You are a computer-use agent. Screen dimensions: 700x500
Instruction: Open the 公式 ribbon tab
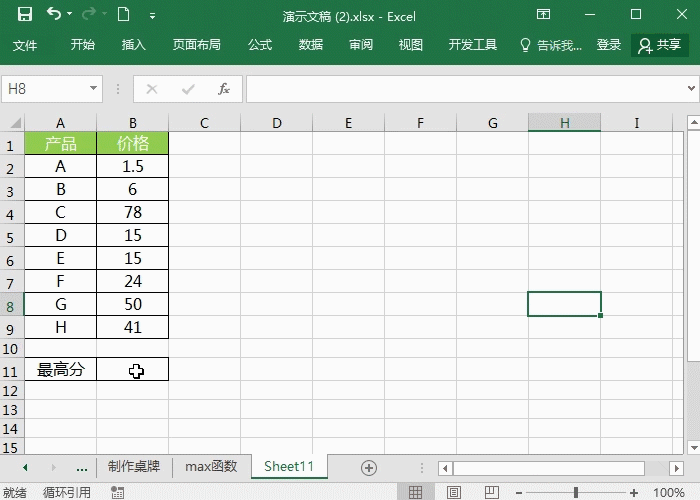click(x=260, y=45)
